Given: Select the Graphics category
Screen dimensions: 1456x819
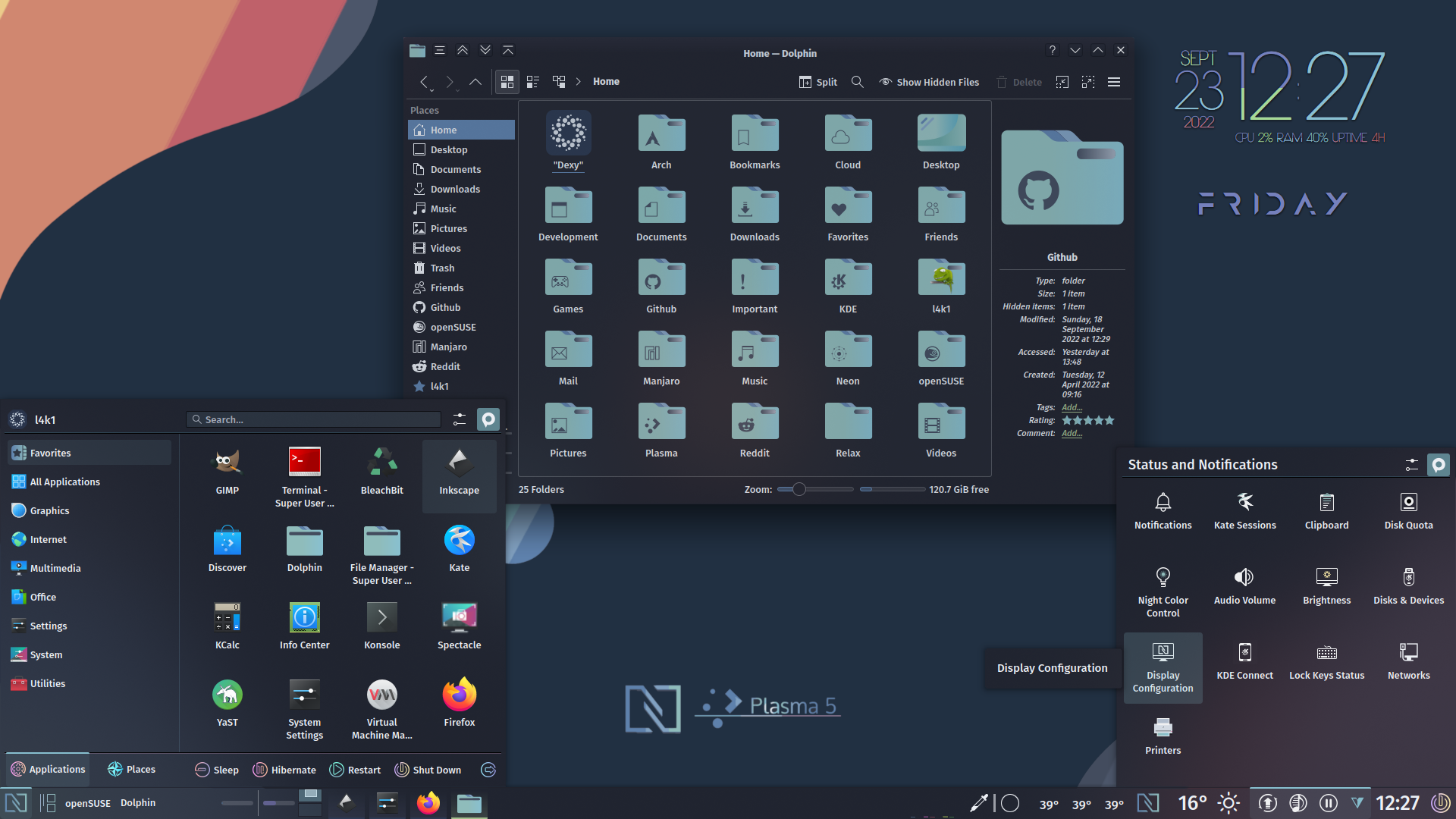Looking at the screenshot, I should pos(89,510).
